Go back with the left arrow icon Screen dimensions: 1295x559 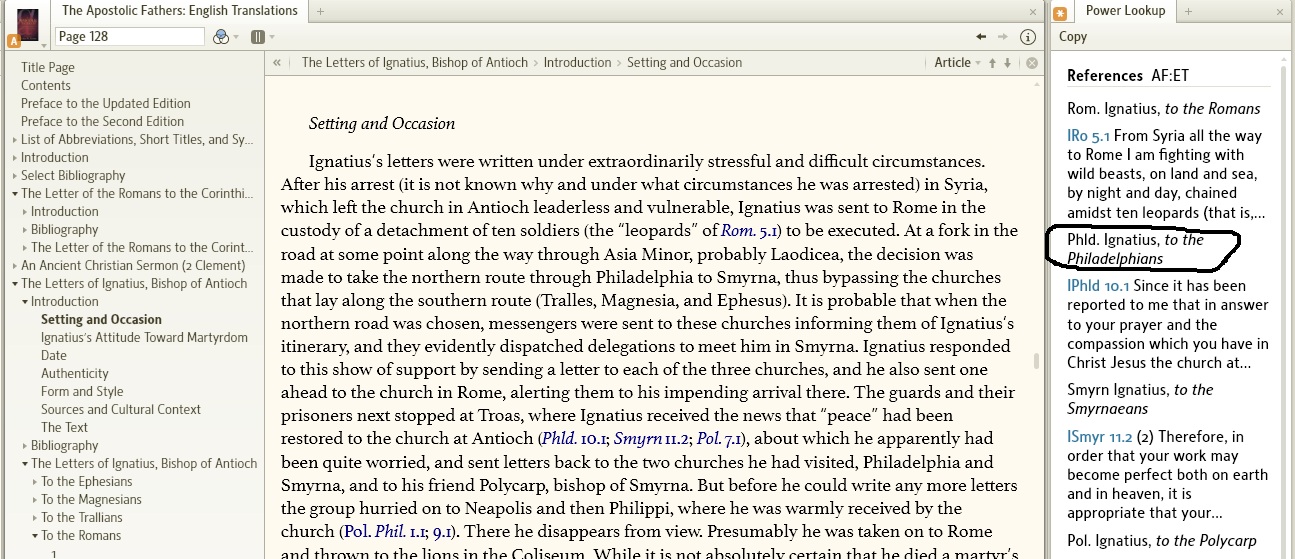[x=982, y=36]
